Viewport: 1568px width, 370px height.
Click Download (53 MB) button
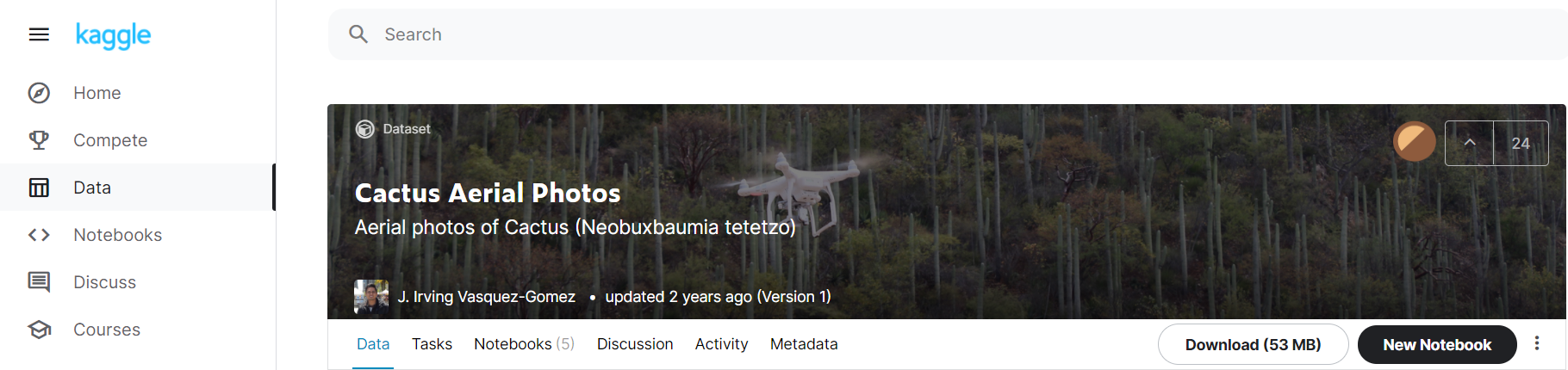click(x=1253, y=345)
